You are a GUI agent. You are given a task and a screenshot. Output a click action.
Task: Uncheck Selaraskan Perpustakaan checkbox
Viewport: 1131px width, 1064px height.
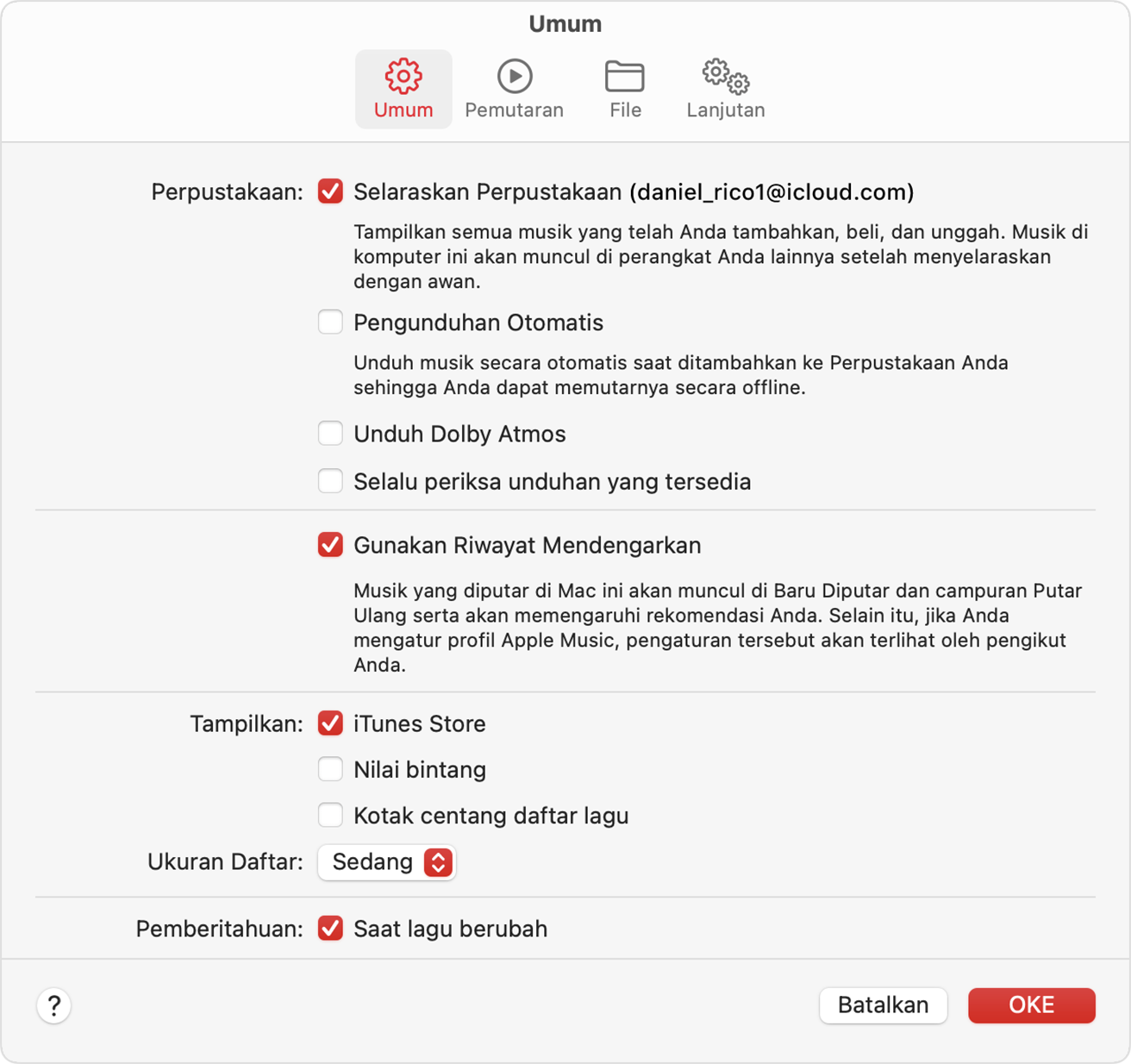(330, 191)
